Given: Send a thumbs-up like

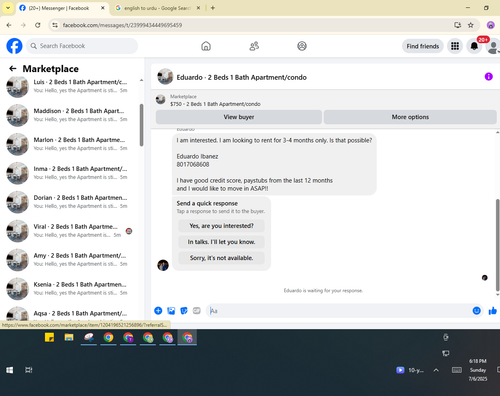Looking at the screenshot, I should pyautogui.click(x=493, y=311).
